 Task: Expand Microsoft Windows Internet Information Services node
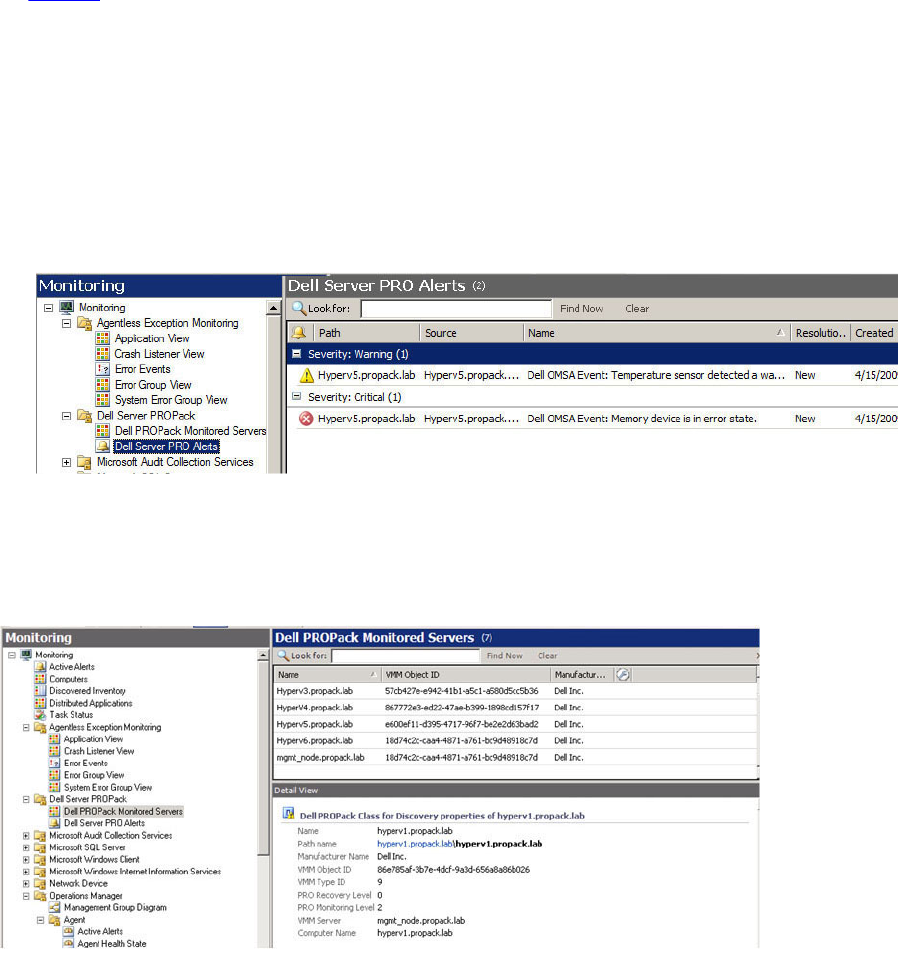point(26,872)
